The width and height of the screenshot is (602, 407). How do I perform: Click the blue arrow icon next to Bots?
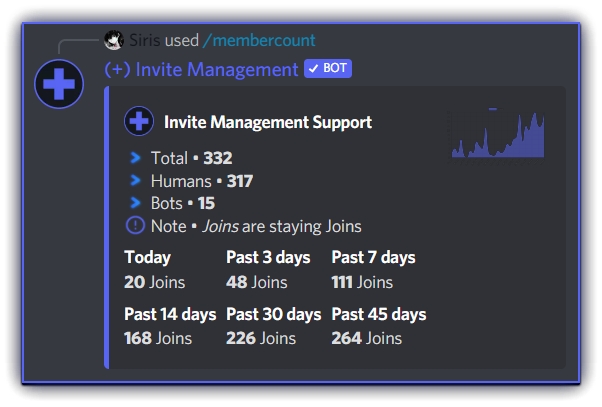click(136, 203)
